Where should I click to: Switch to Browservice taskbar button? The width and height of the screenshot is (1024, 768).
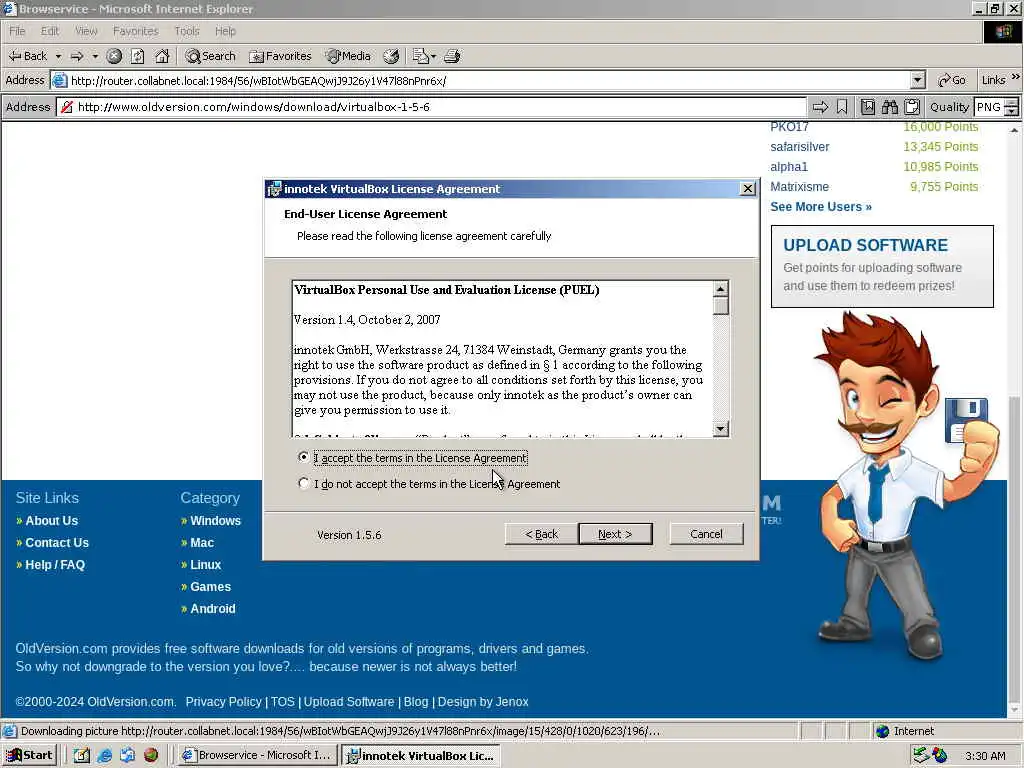(x=258, y=756)
